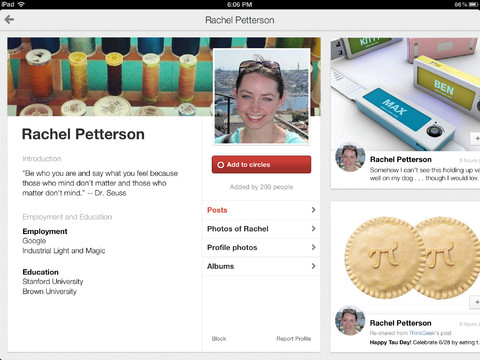Open the Albums menu item

tap(261, 266)
